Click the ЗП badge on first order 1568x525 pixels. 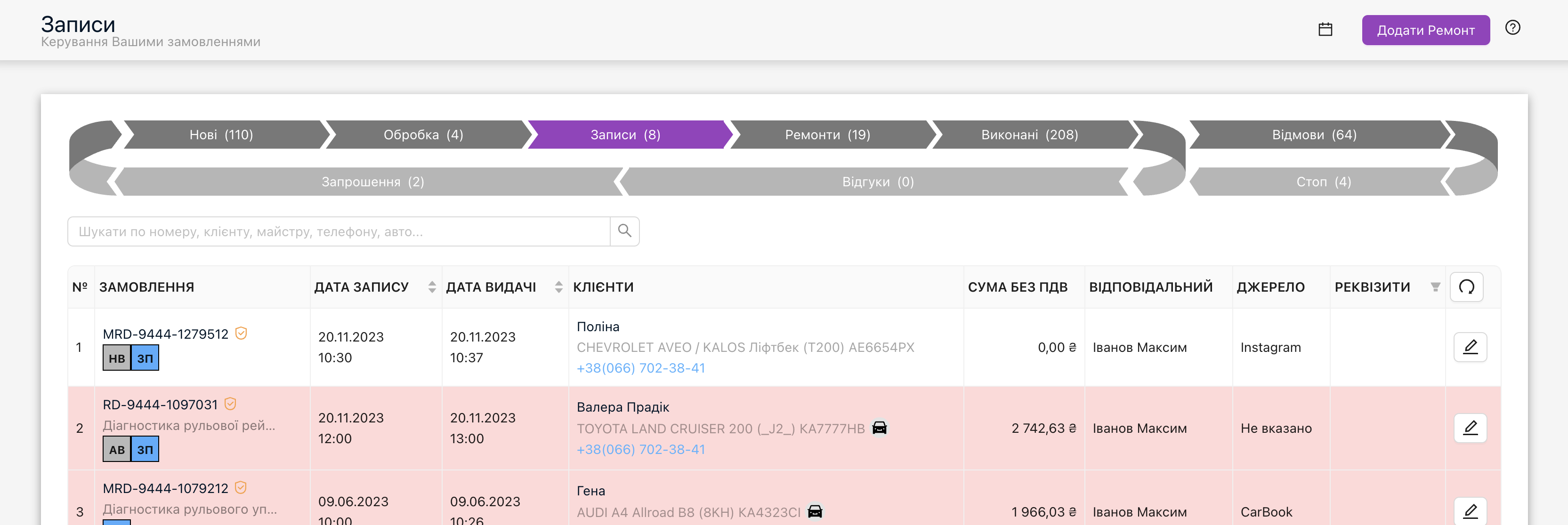pyautogui.click(x=145, y=358)
